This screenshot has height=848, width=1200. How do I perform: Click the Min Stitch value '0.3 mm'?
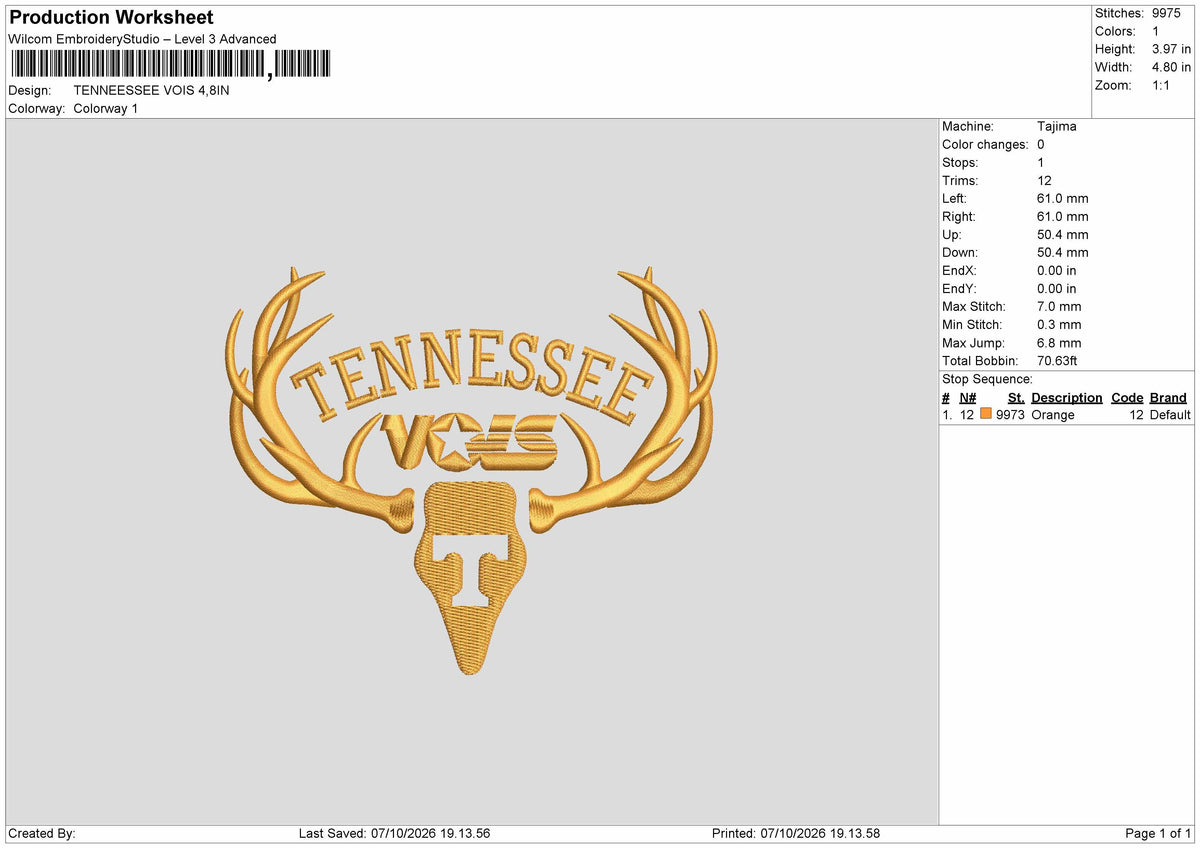pos(1060,325)
